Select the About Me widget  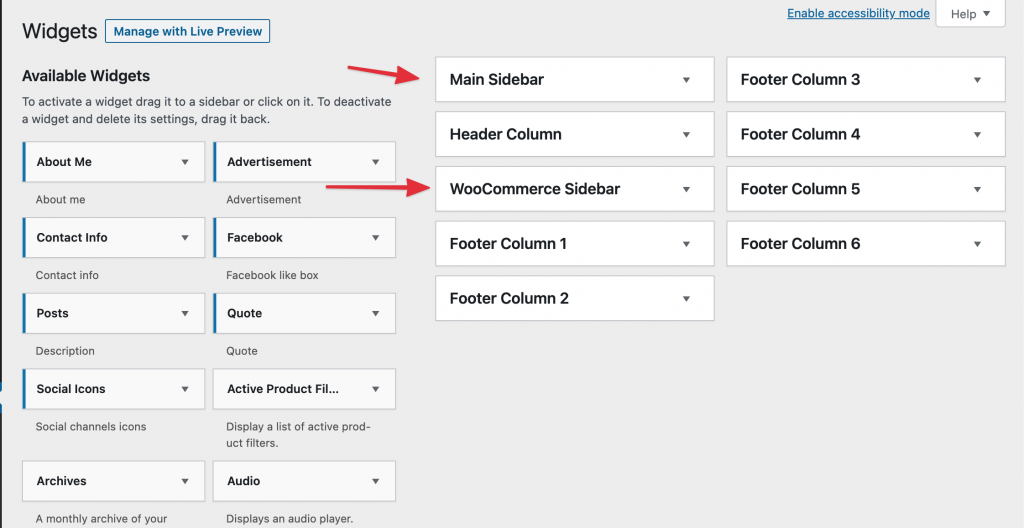pyautogui.click(x=114, y=162)
